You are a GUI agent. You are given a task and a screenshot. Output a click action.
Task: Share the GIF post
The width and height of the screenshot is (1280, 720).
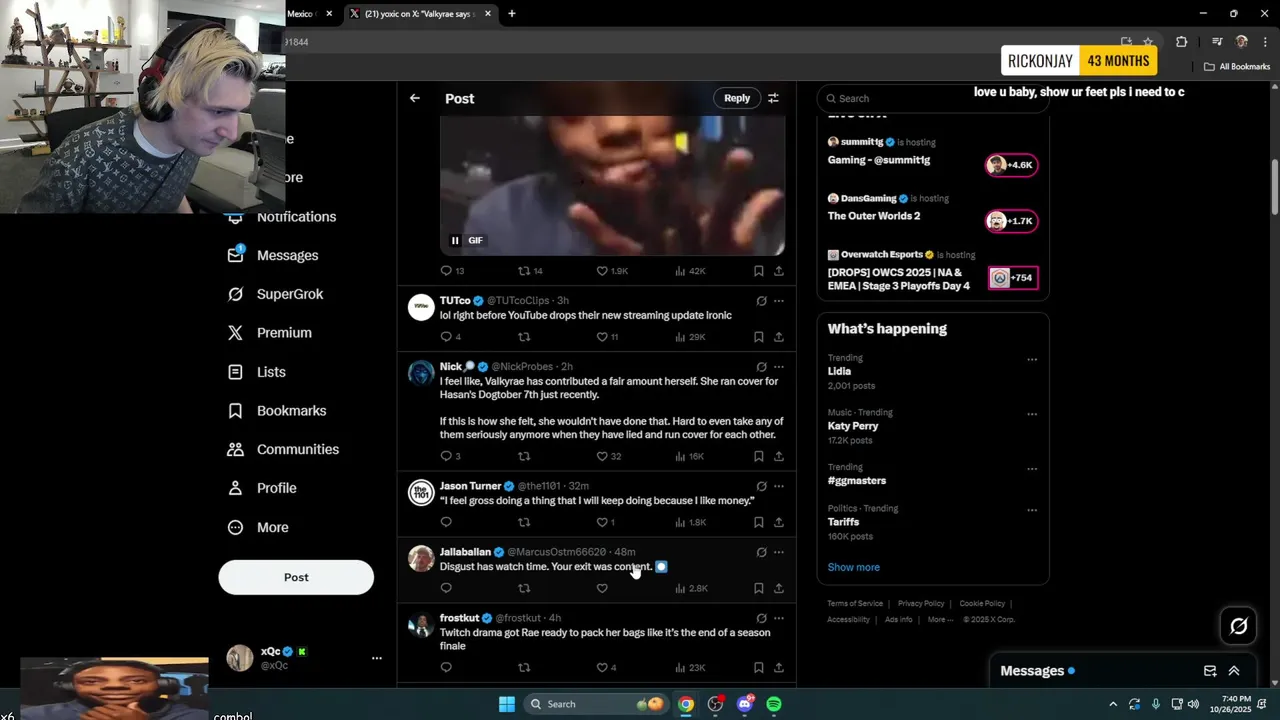[779, 271]
